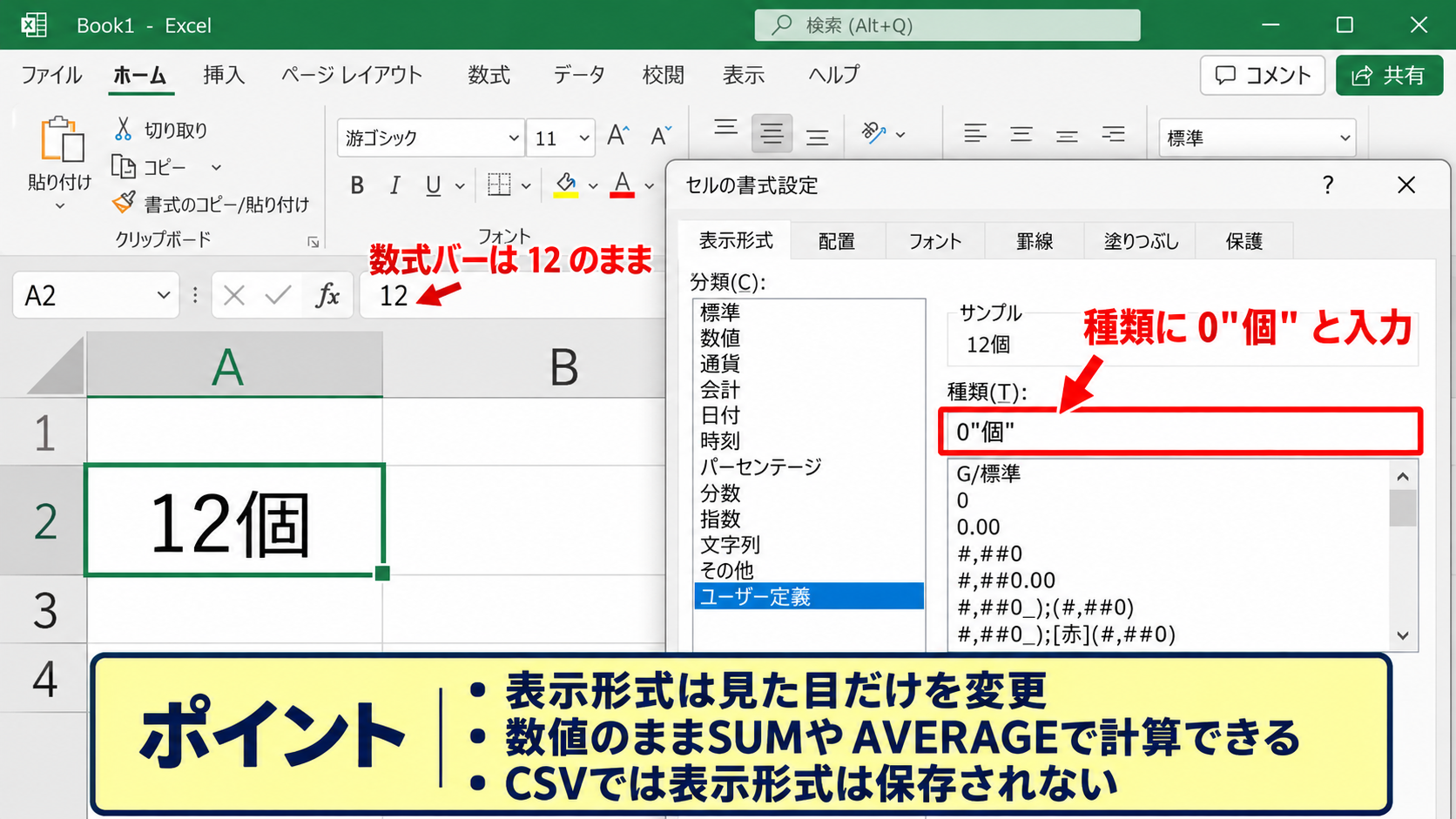The image size is (1456, 819).
Task: Decrease font size with small A icon
Action: click(661, 136)
